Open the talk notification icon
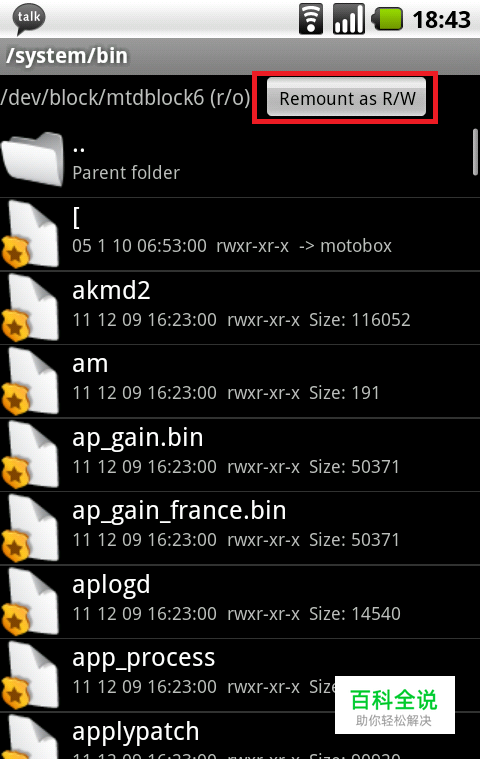 pyautogui.click(x=29, y=19)
